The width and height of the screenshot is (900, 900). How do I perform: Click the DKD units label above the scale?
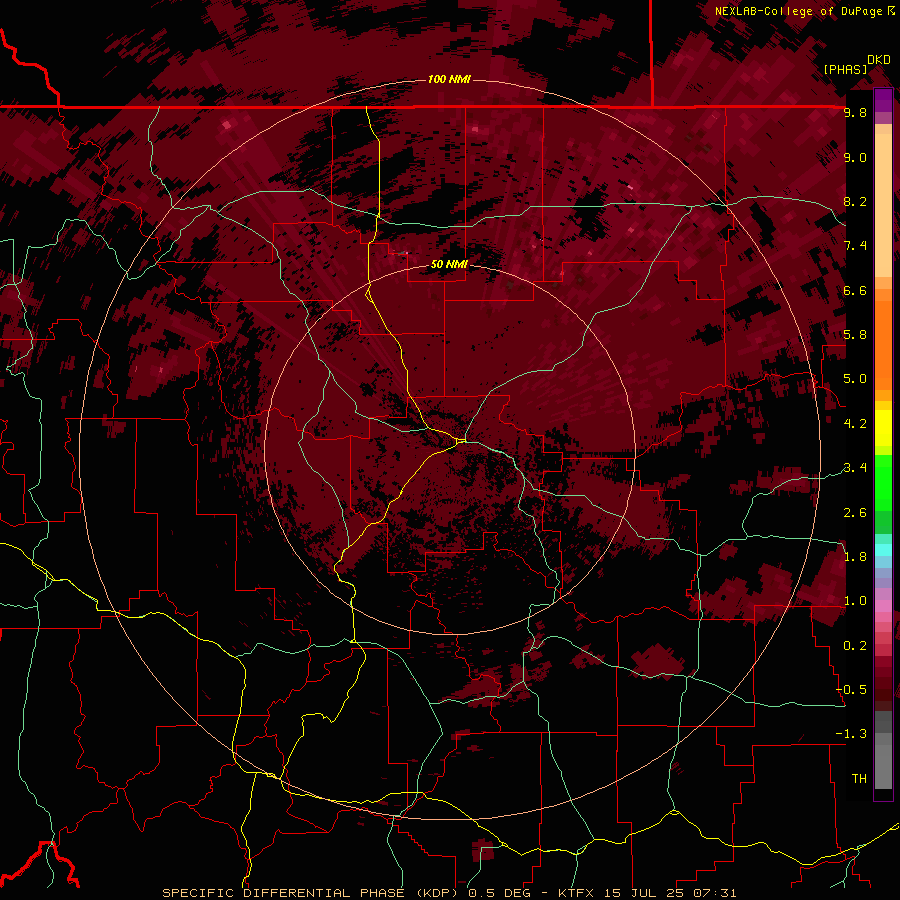coord(879,60)
